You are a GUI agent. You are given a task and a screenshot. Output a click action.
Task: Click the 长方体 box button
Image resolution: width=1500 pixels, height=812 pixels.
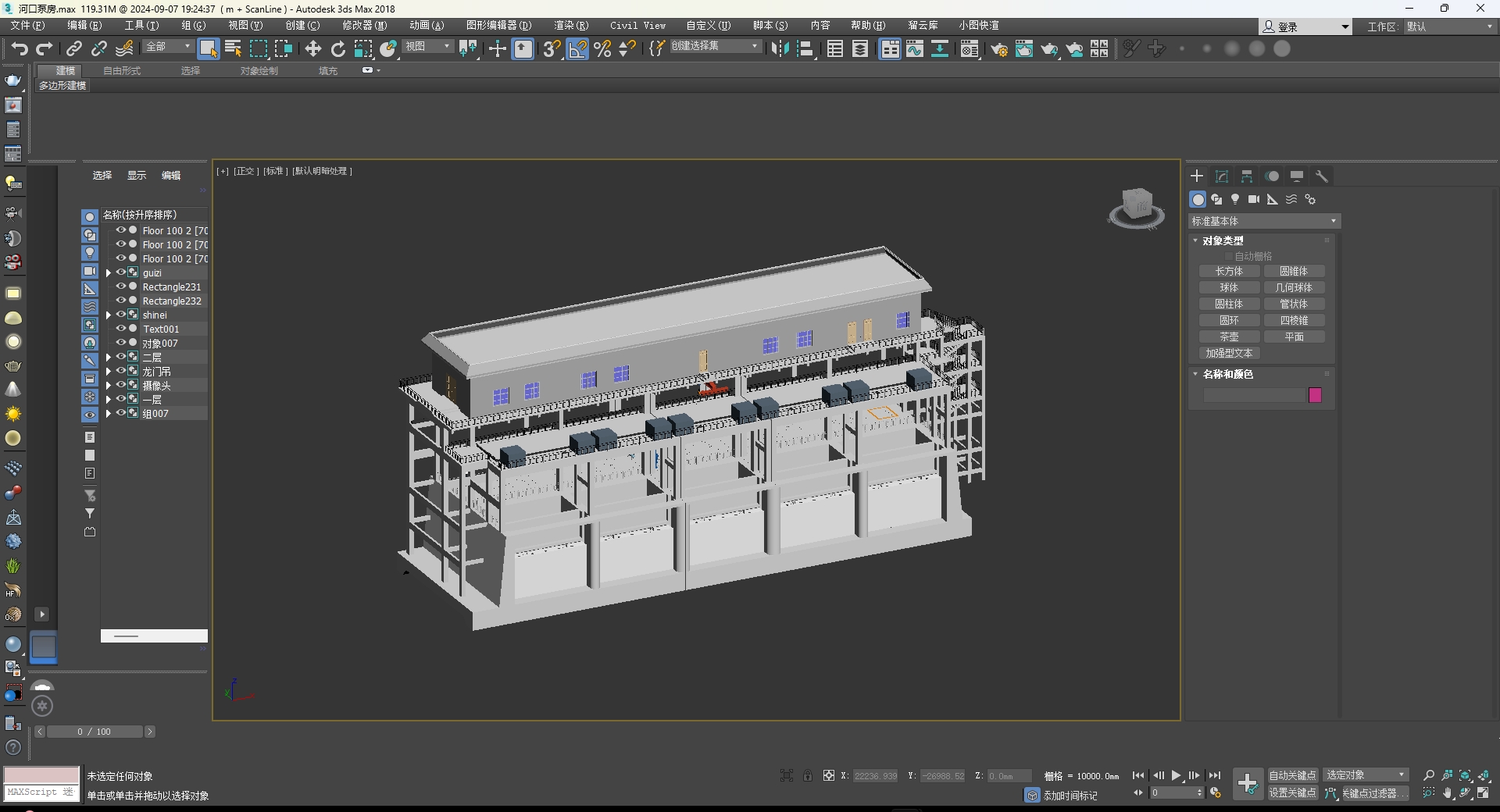pyautogui.click(x=1229, y=272)
